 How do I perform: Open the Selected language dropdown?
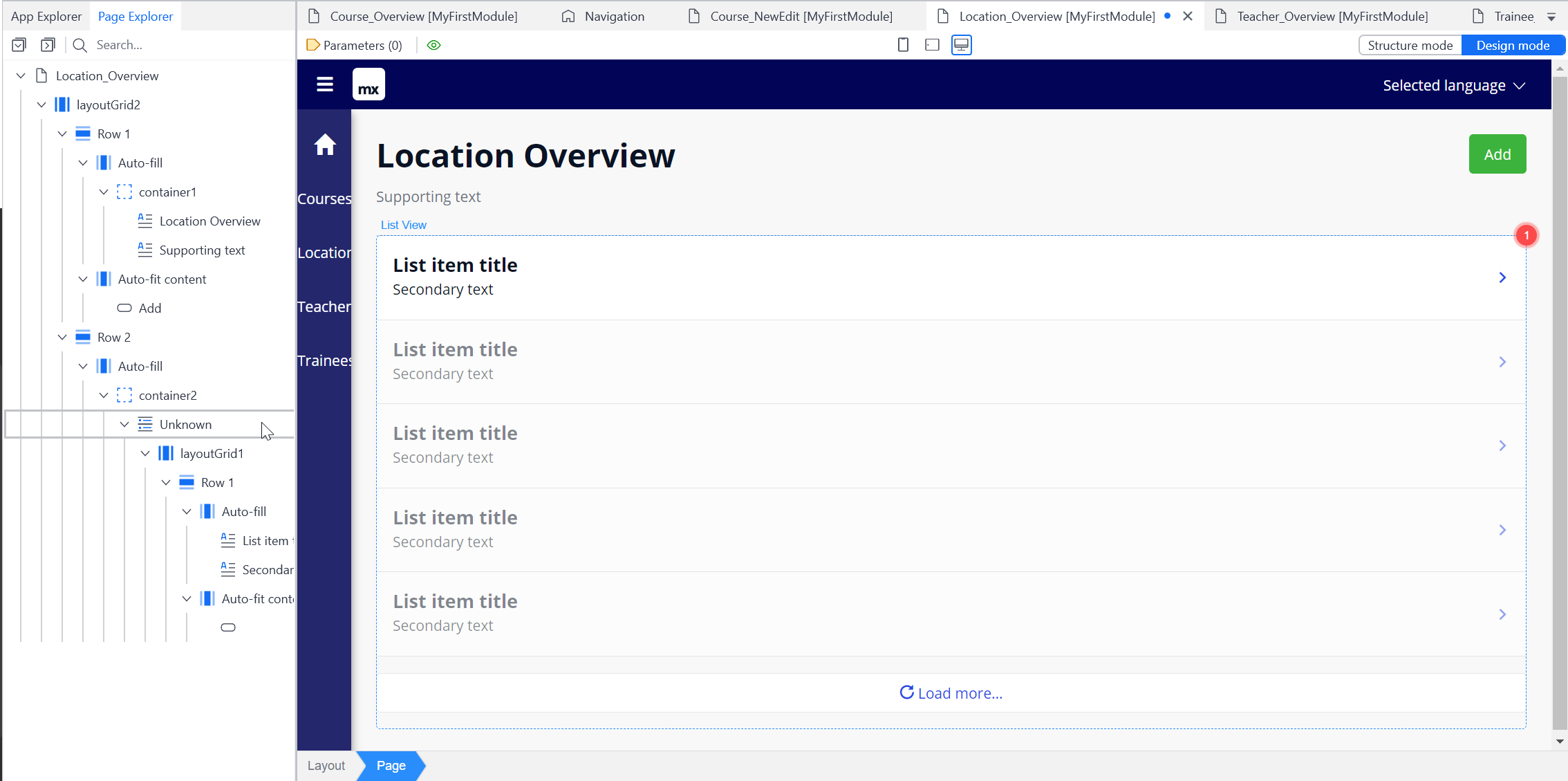coord(1453,85)
